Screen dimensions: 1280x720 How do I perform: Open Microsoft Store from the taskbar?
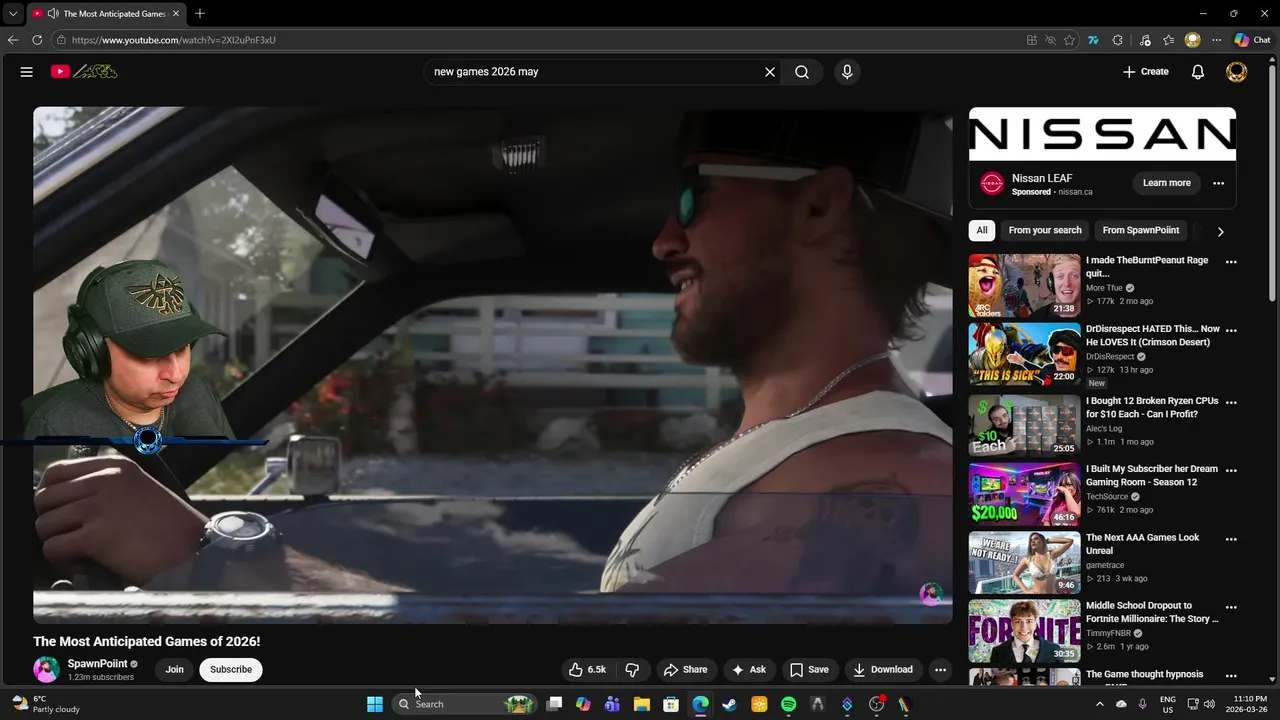click(671, 704)
